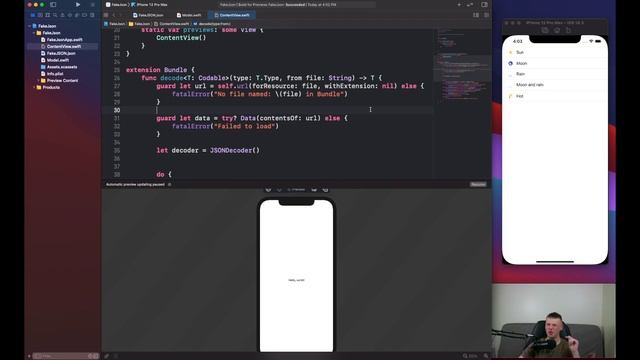Select the Source Control navigator icon
640x360 pixels.
[x=40, y=15]
